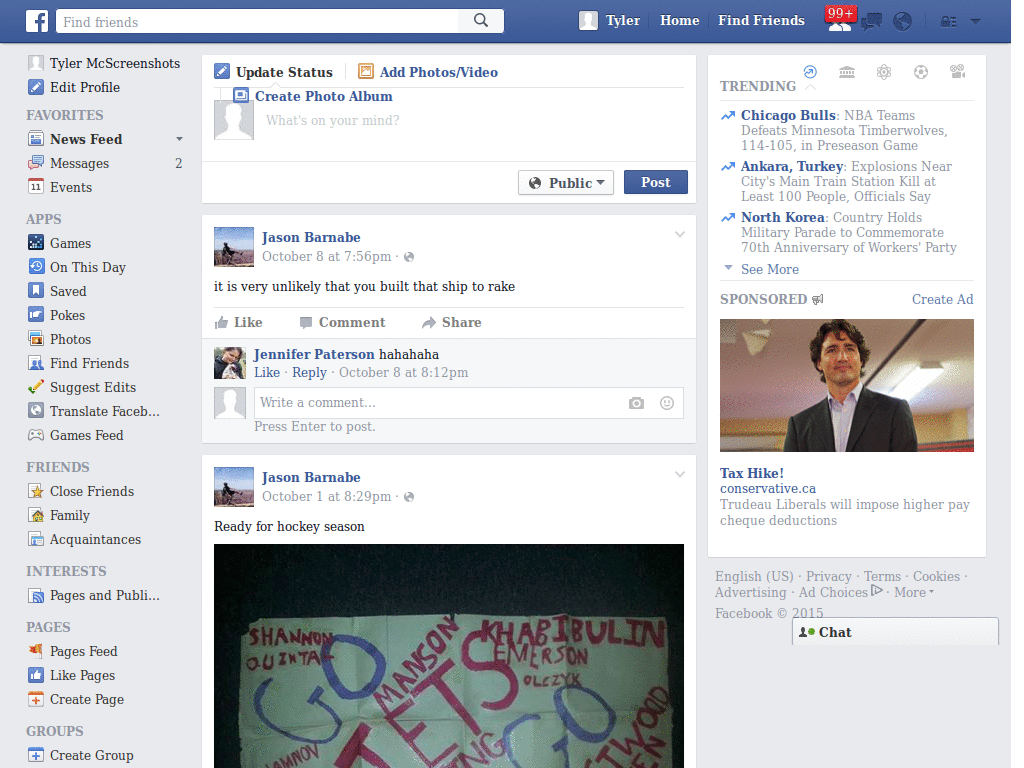Viewport: 1024px width, 768px height.
Task: Click Create Group in sidebar
Action: coord(80,755)
